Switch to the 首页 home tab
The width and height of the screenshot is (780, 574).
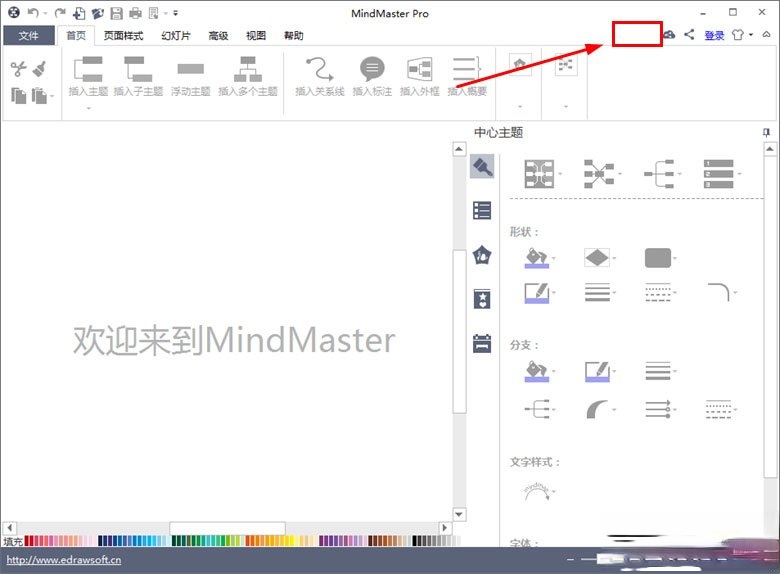76,35
